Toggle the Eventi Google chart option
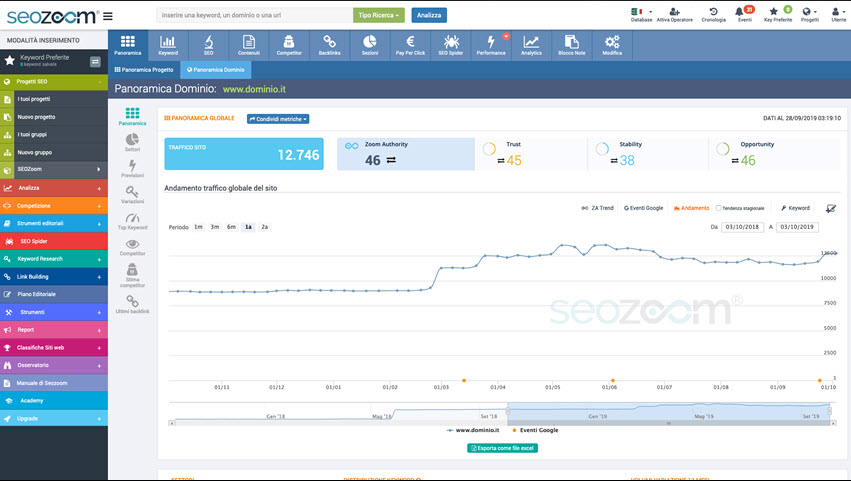This screenshot has height=481, width=851. (644, 208)
